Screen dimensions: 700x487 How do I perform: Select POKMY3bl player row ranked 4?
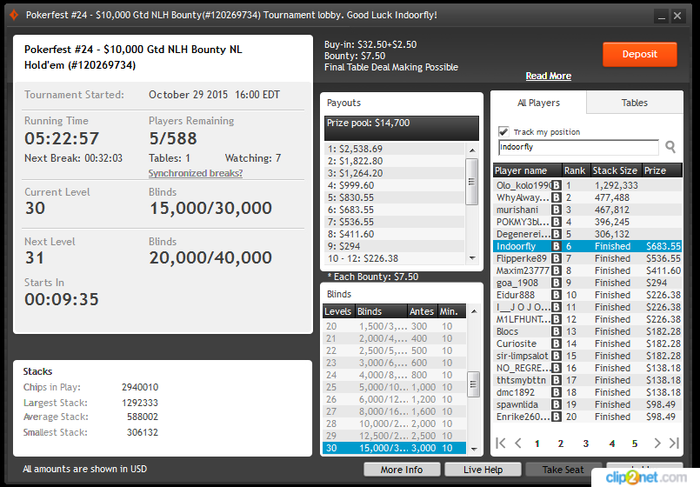(588, 222)
